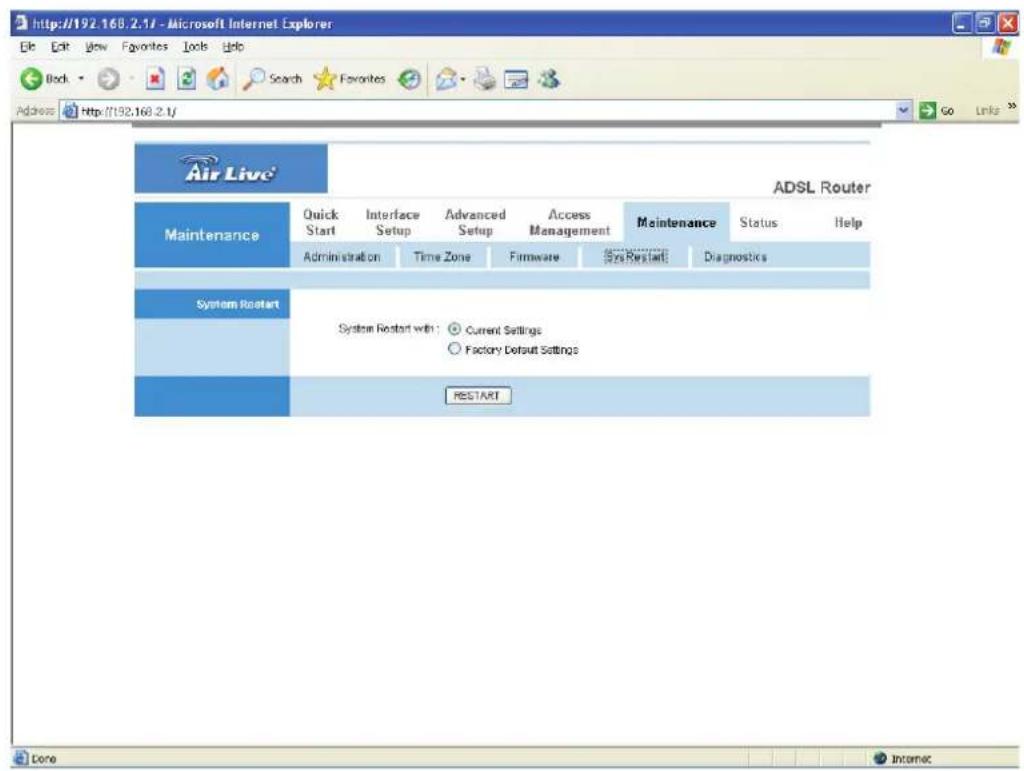This screenshot has width=1024, height=771.
Task: Open Search in toolbar
Action: [272, 79]
